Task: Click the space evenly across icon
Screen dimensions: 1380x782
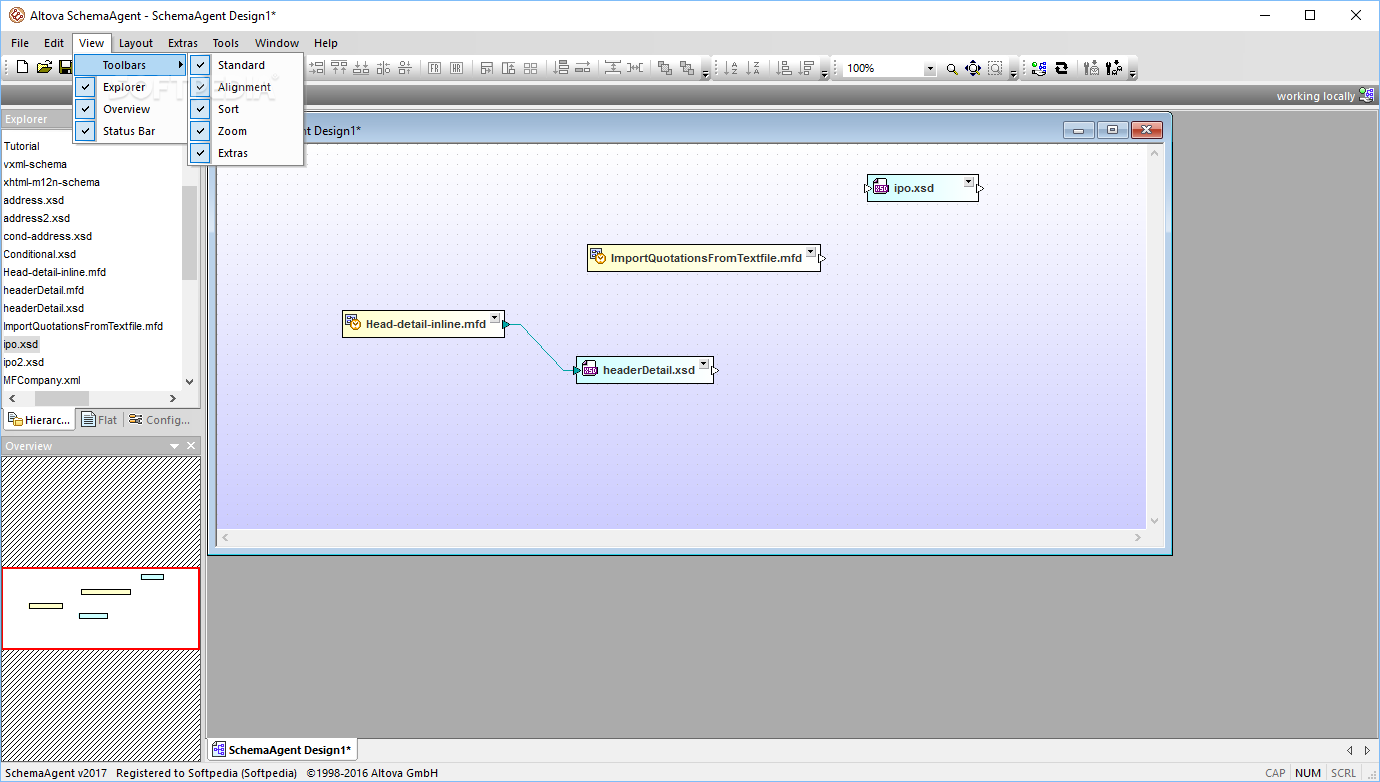Action: pos(635,68)
